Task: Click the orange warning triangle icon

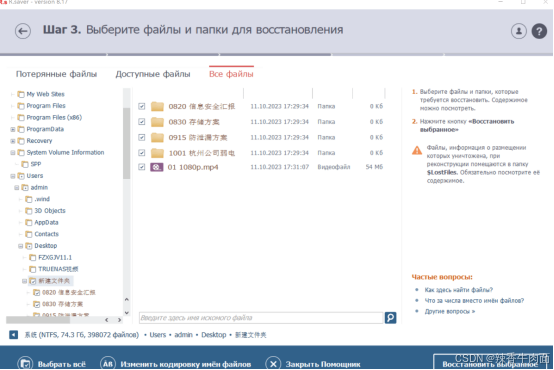Action: pyautogui.click(x=417, y=151)
